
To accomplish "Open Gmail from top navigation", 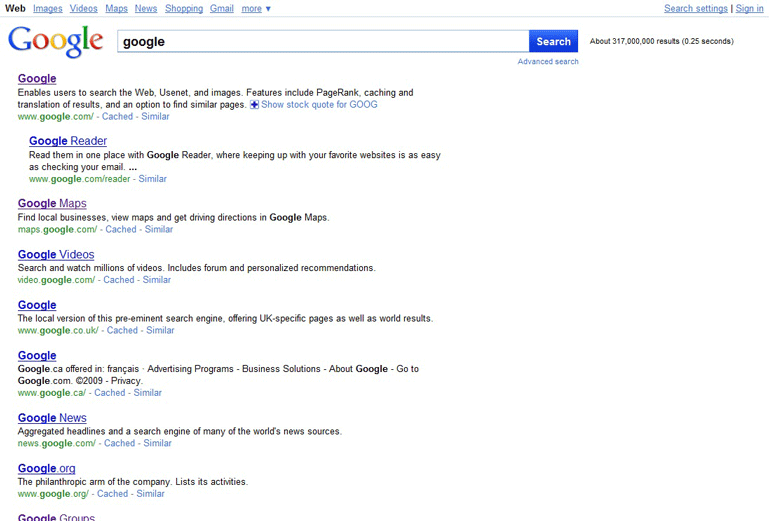I will tap(222, 8).
